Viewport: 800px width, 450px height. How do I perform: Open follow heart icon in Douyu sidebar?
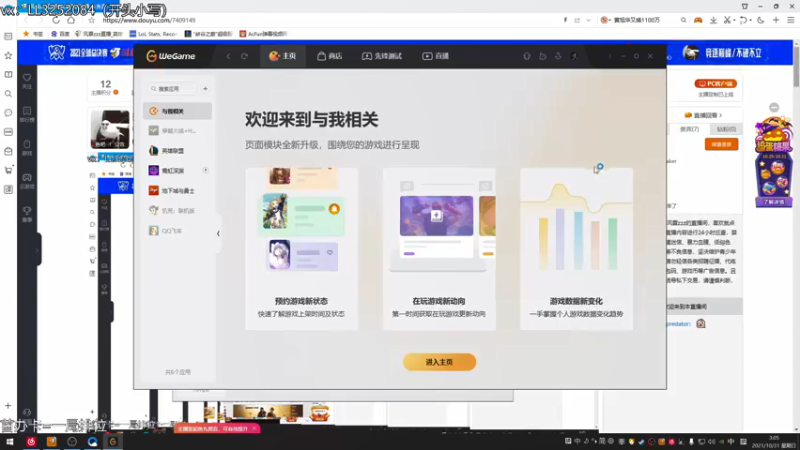coord(27,80)
